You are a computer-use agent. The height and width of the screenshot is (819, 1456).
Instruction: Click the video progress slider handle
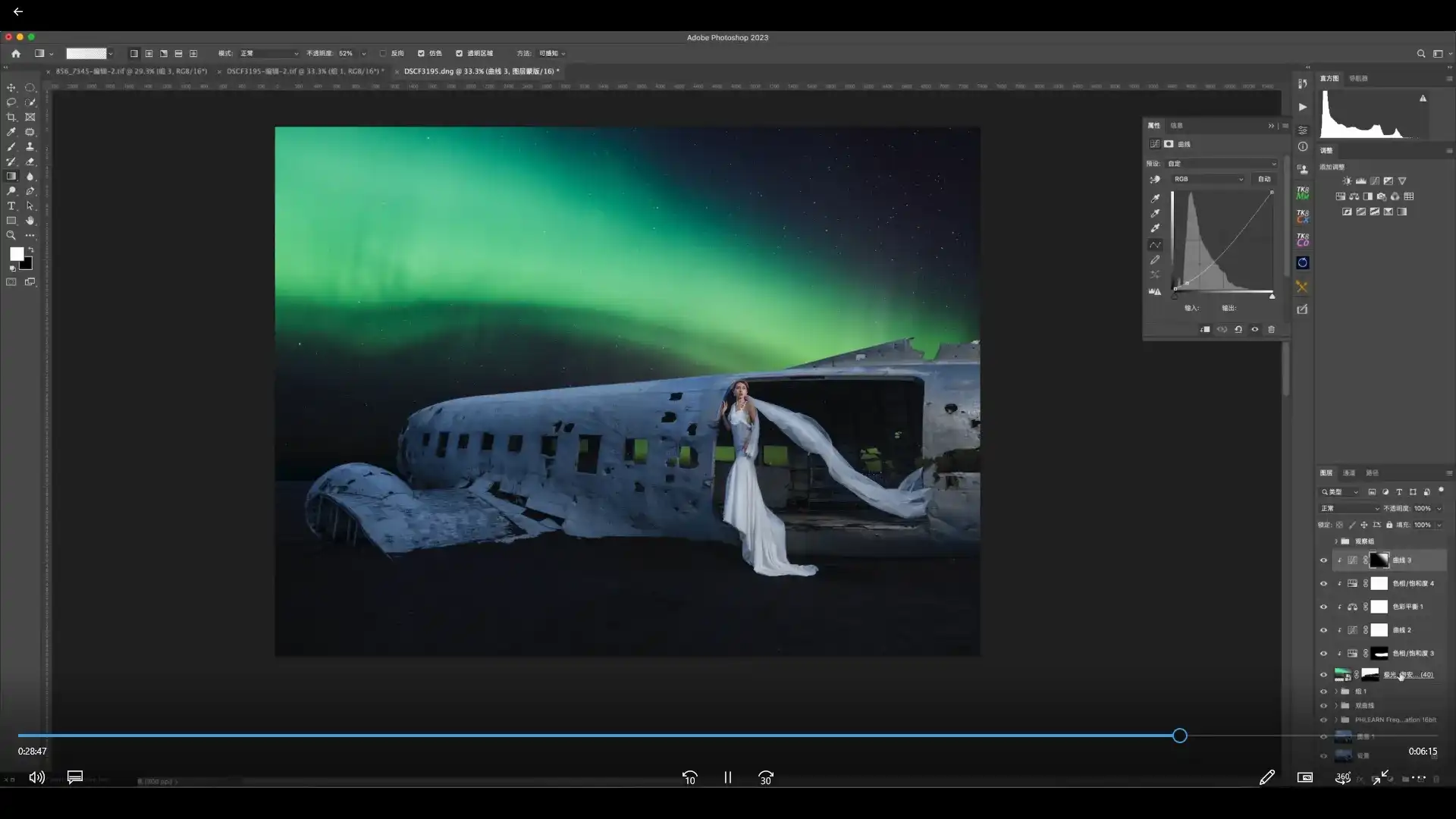point(1180,736)
